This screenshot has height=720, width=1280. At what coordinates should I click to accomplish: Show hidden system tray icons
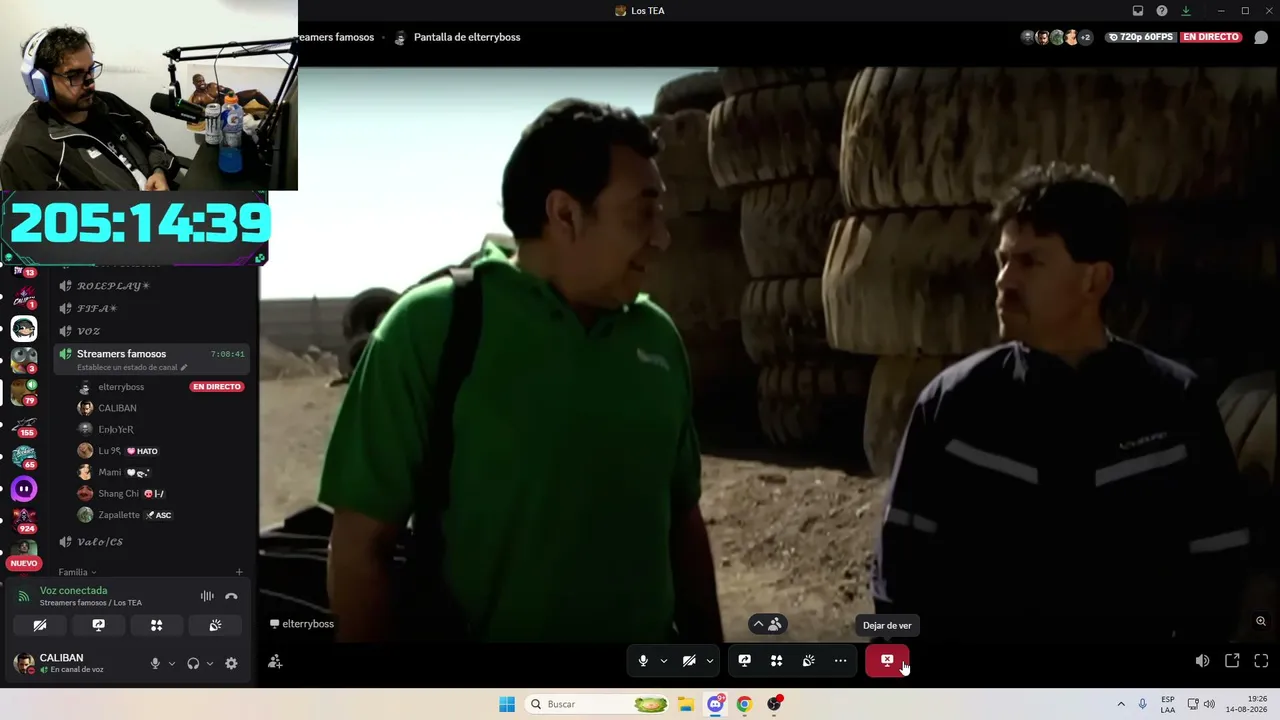(x=1121, y=704)
